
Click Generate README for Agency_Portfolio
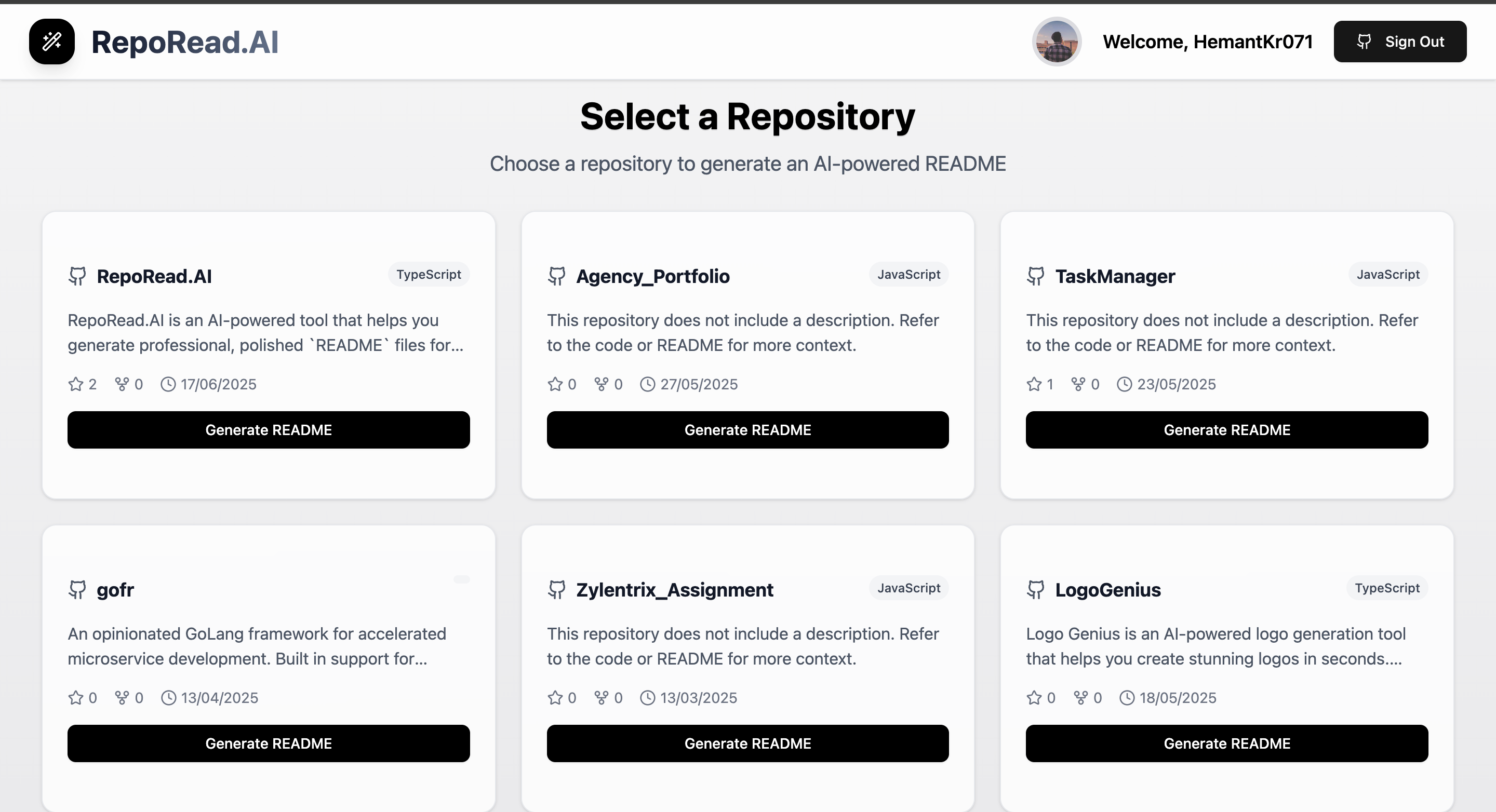tap(748, 429)
